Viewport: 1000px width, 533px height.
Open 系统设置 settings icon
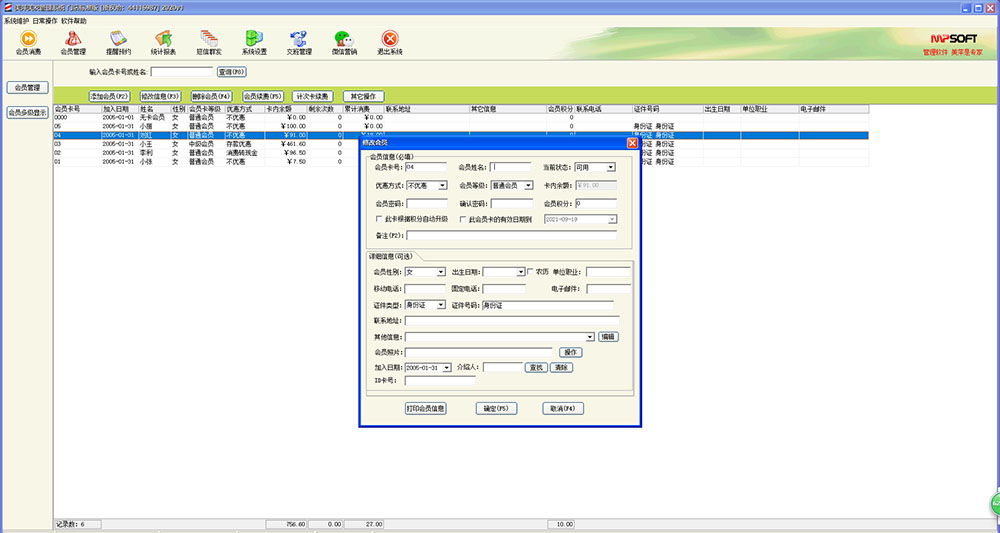pyautogui.click(x=254, y=40)
